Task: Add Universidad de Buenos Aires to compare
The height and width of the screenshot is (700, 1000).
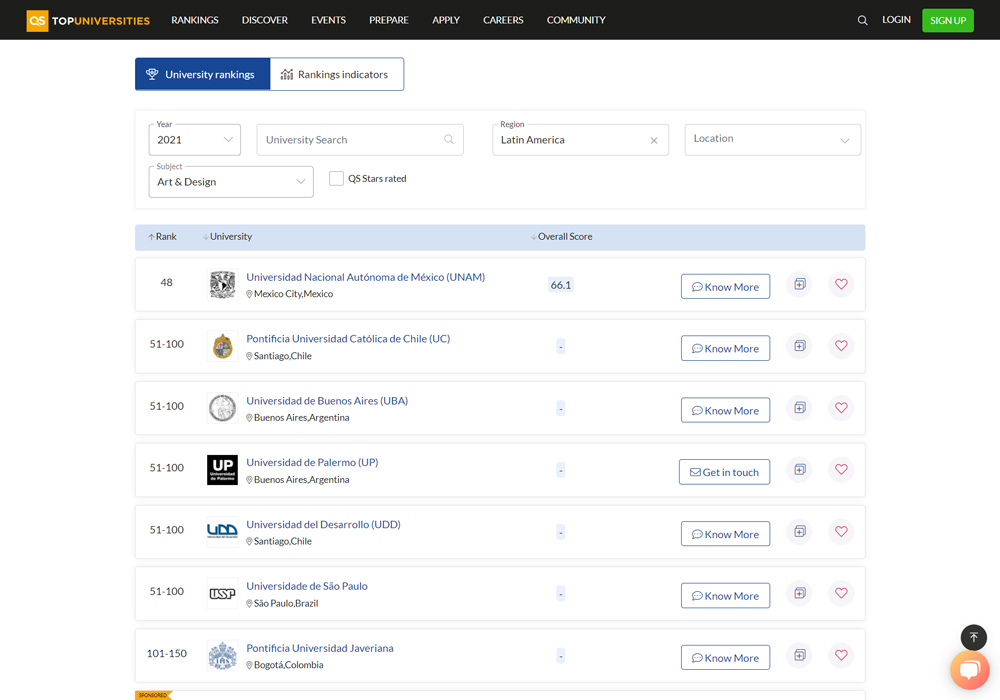Action: 800,408
